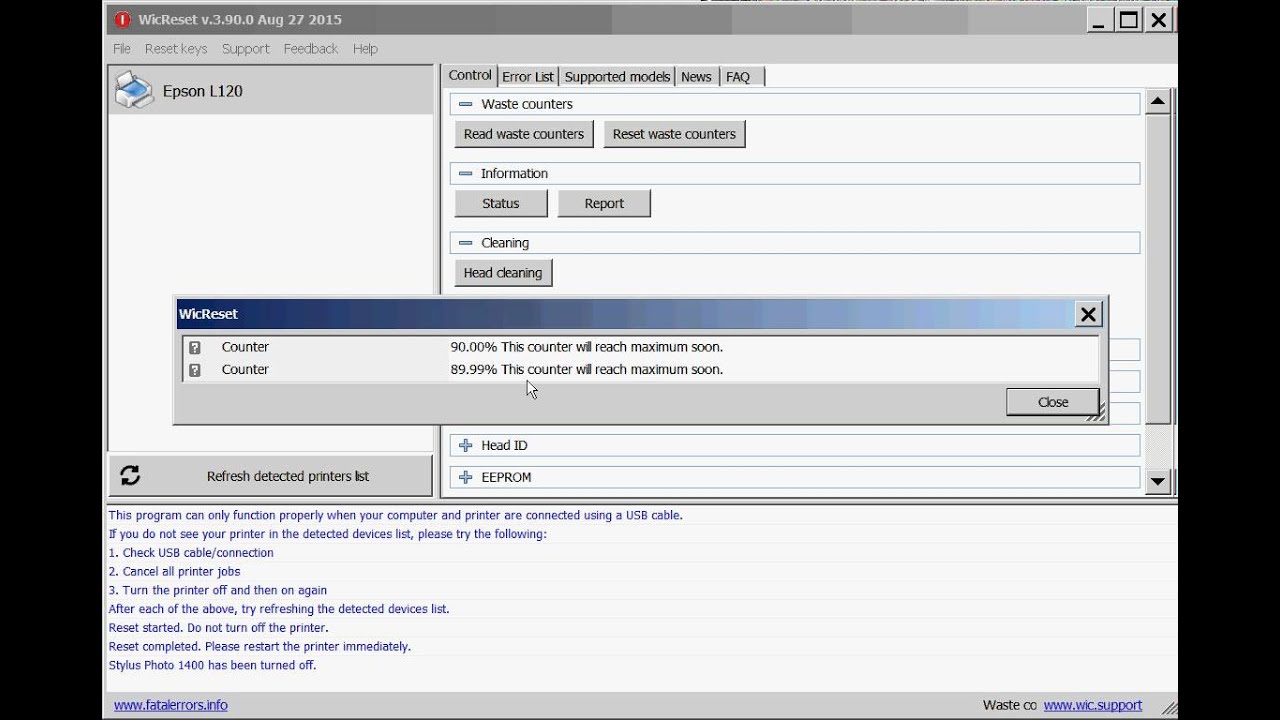
Task: Collapse the Cleaning section
Action: click(465, 243)
